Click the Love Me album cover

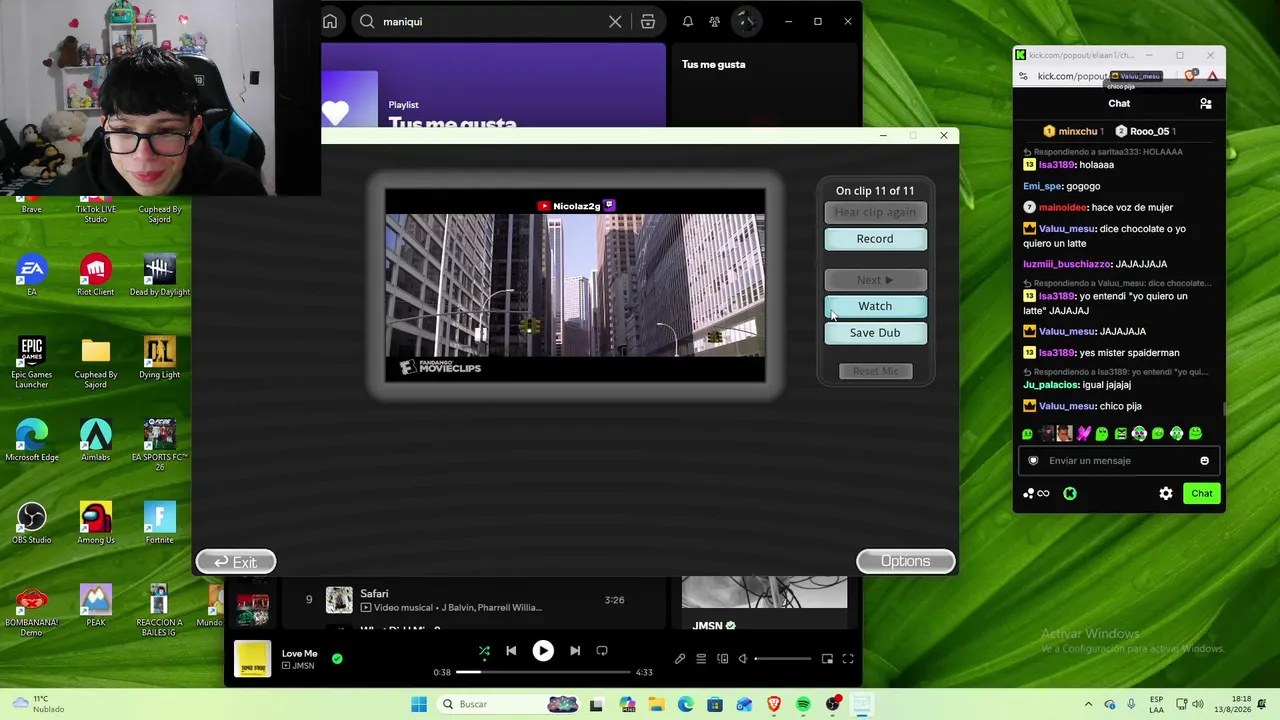pyautogui.click(x=252, y=659)
